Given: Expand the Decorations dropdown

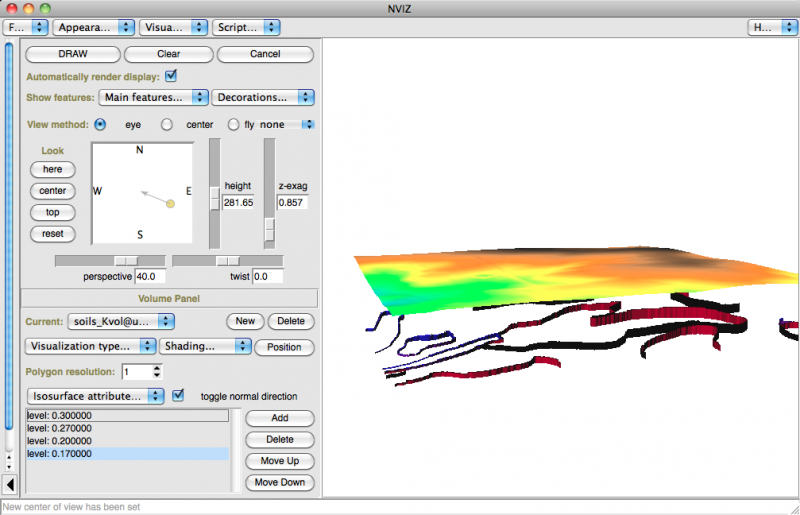Looking at the screenshot, I should [263, 98].
